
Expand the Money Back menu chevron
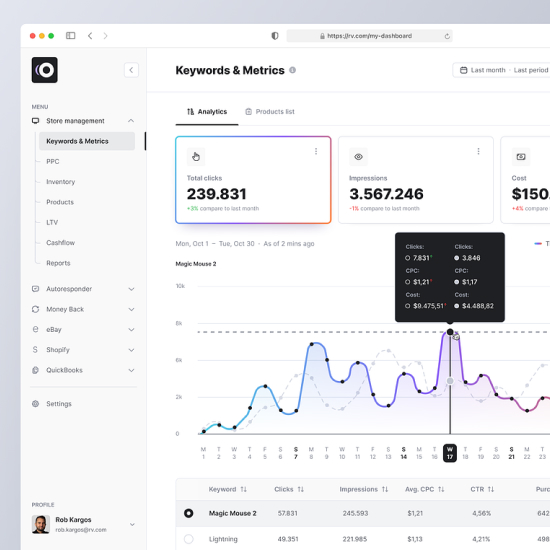[x=131, y=309]
